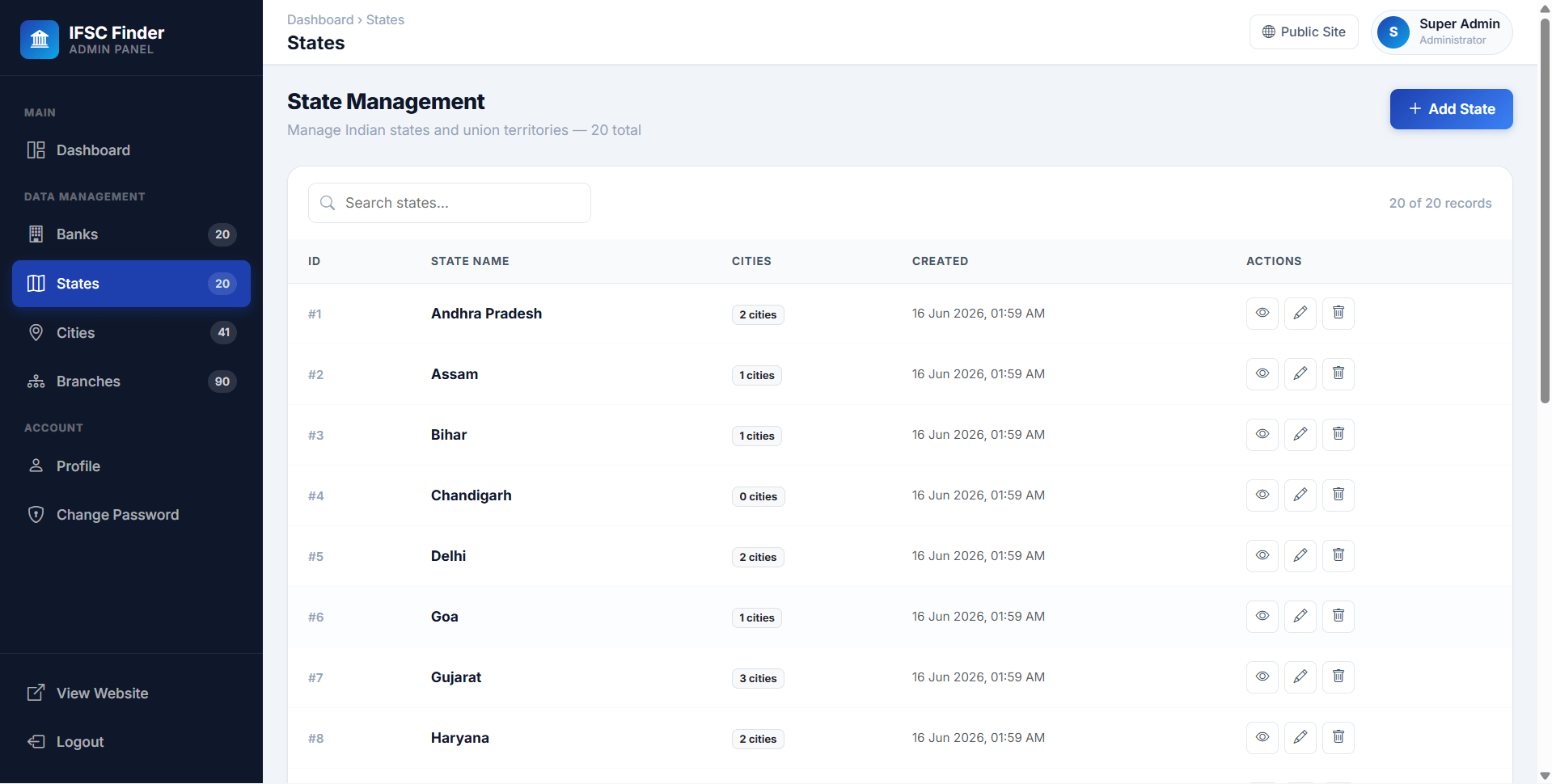This screenshot has width=1552, height=784.
Task: Delete the Delhi row
Action: tap(1338, 555)
